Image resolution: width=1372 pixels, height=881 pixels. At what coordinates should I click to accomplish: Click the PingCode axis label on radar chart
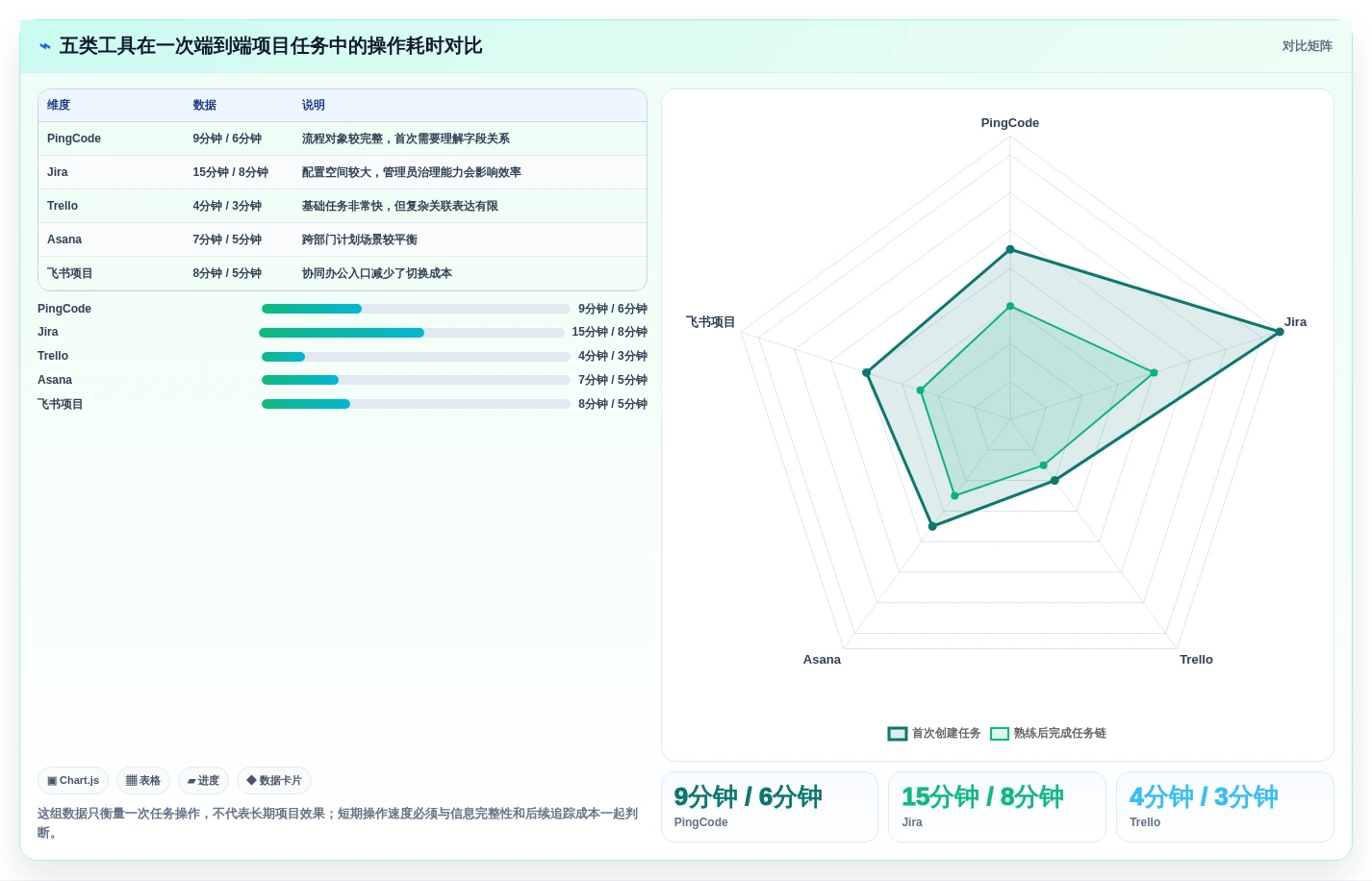point(1010,123)
